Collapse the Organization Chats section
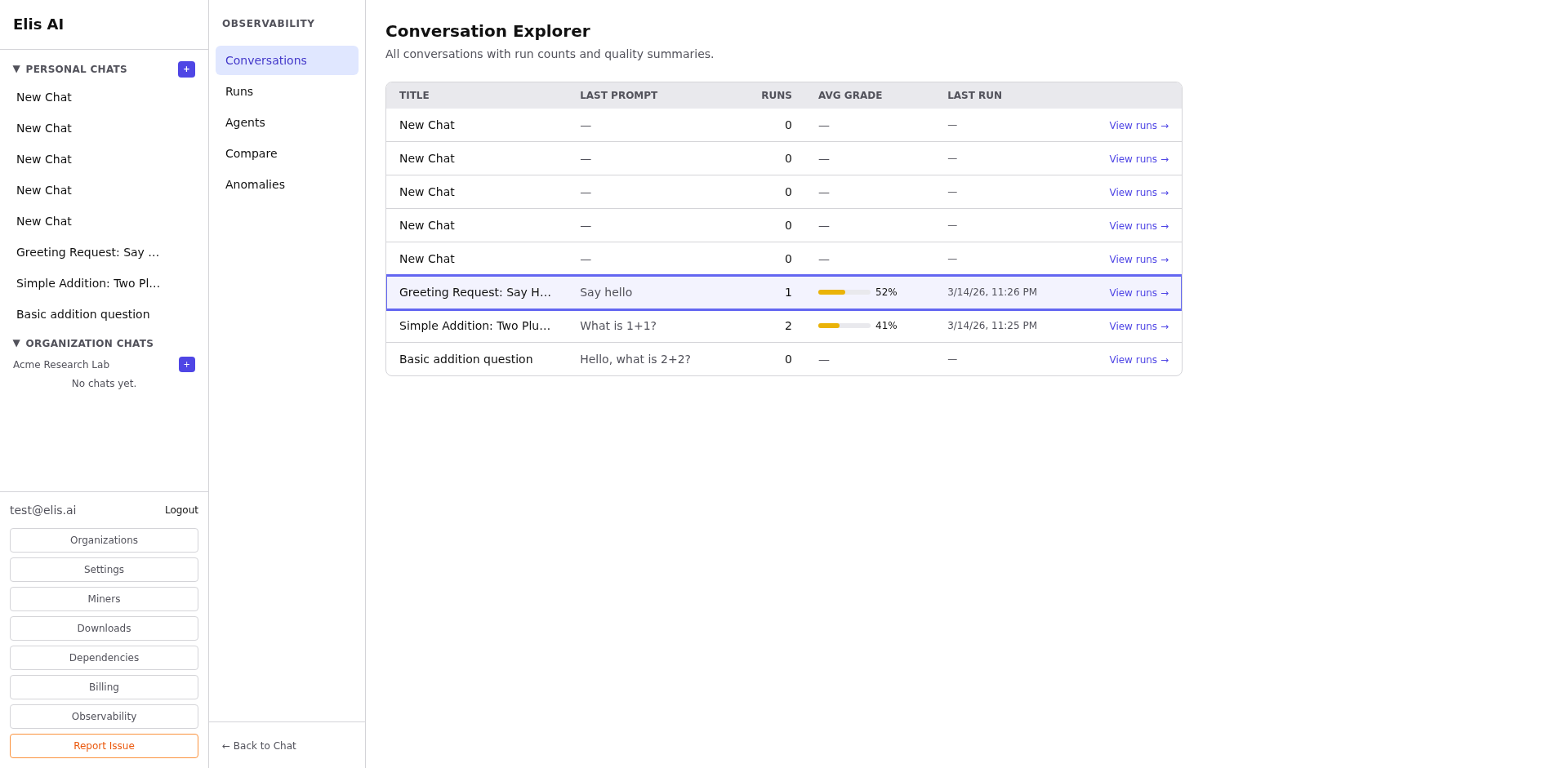This screenshot has height=768, width=1568. [16, 344]
